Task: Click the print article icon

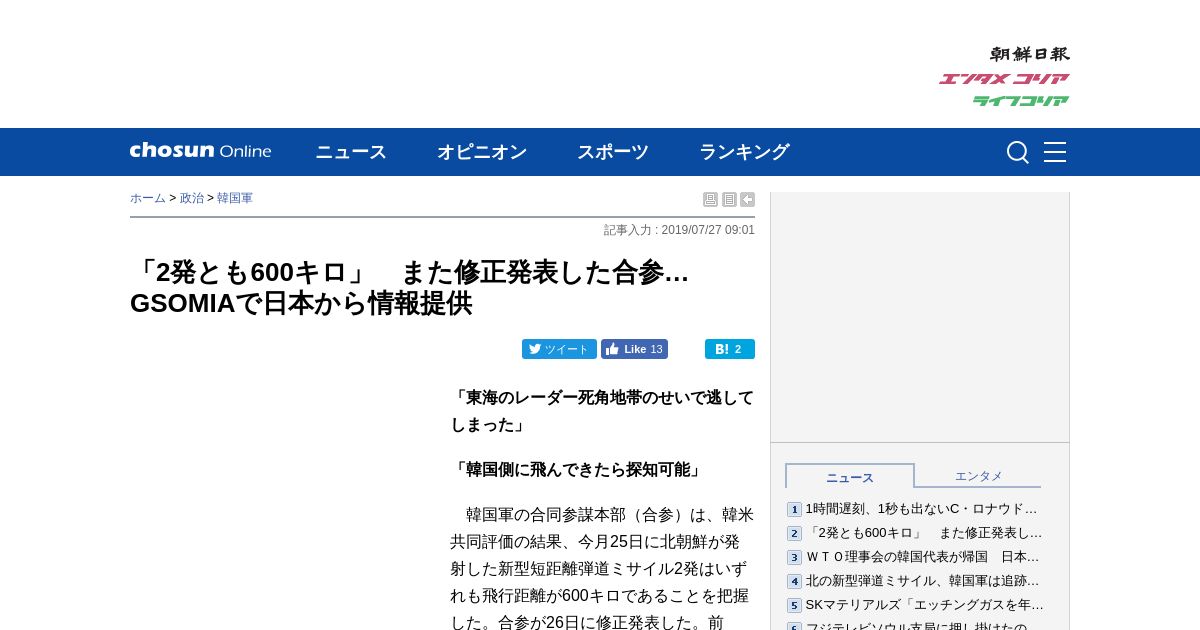Action: click(x=710, y=200)
